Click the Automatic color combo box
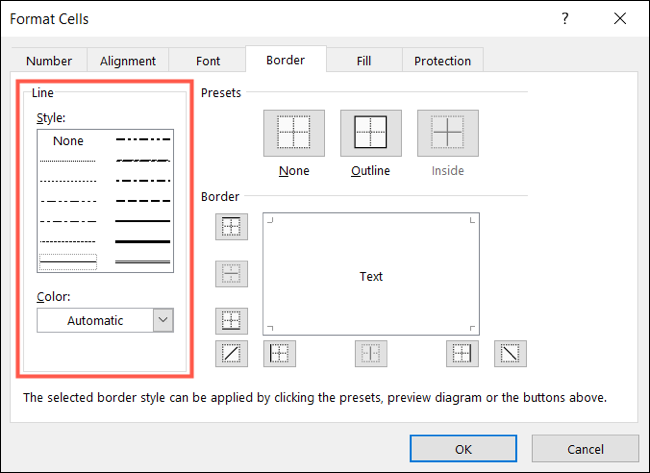This screenshot has height=473, width=650. (95, 320)
